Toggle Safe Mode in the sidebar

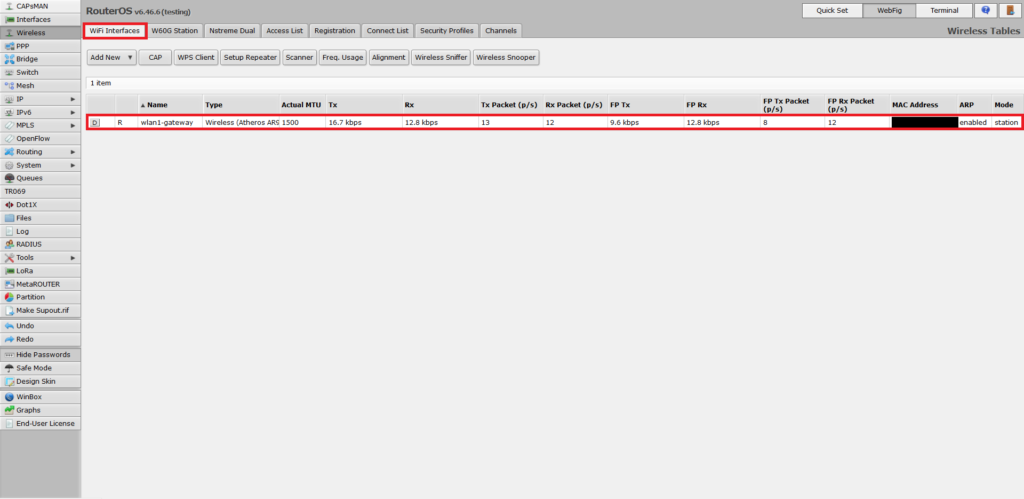pos(40,368)
